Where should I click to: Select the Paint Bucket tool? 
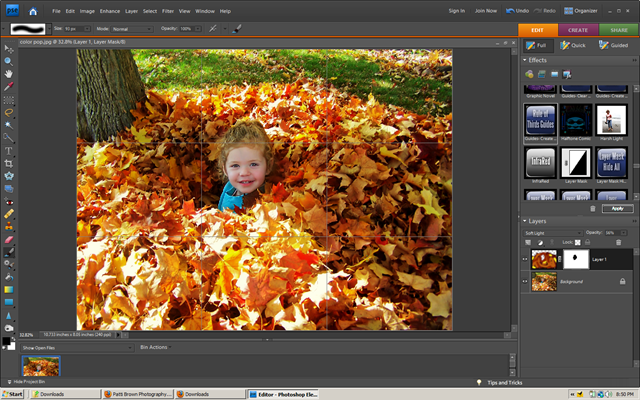(9, 277)
